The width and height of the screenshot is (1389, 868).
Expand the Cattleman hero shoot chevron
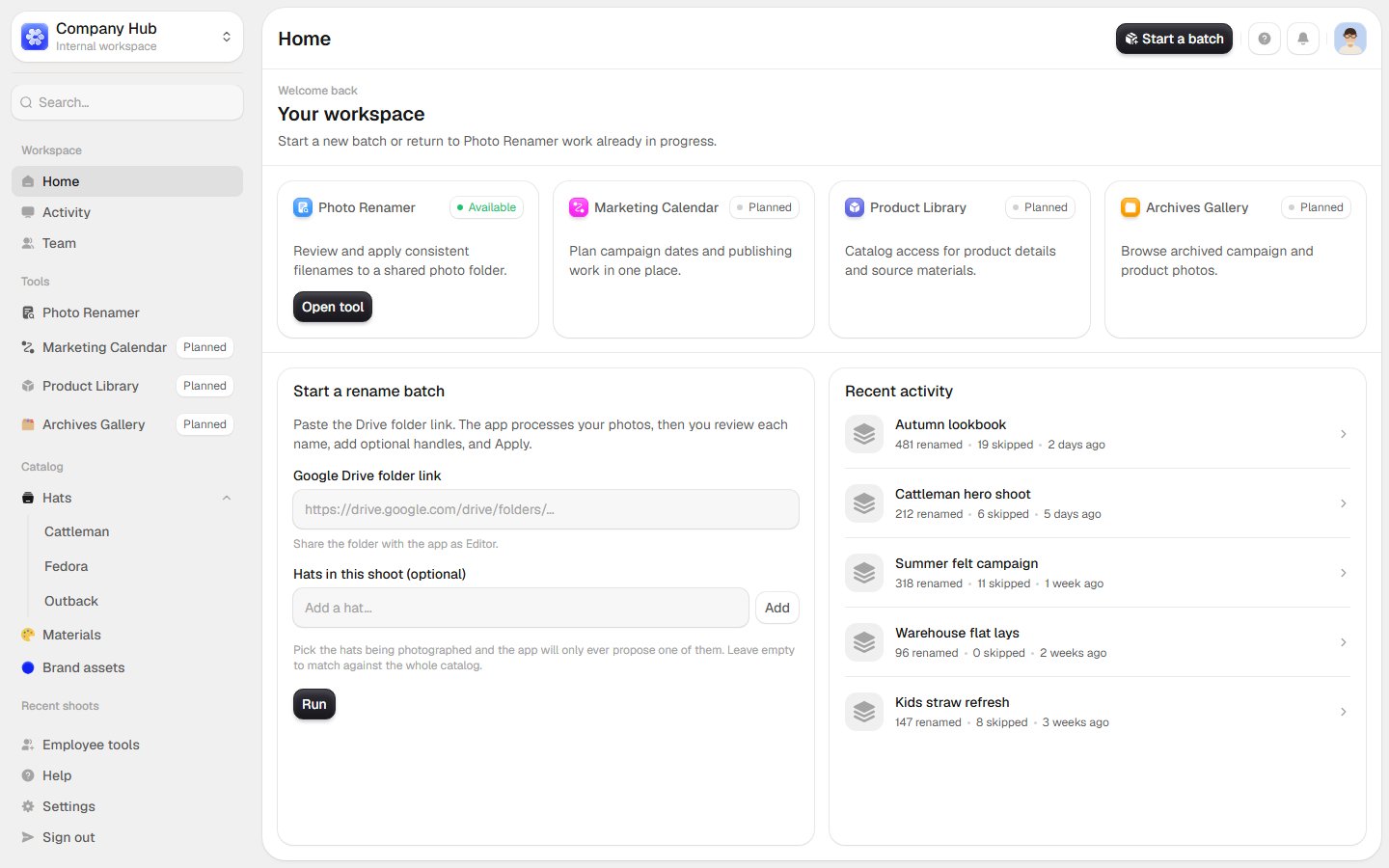tap(1344, 503)
